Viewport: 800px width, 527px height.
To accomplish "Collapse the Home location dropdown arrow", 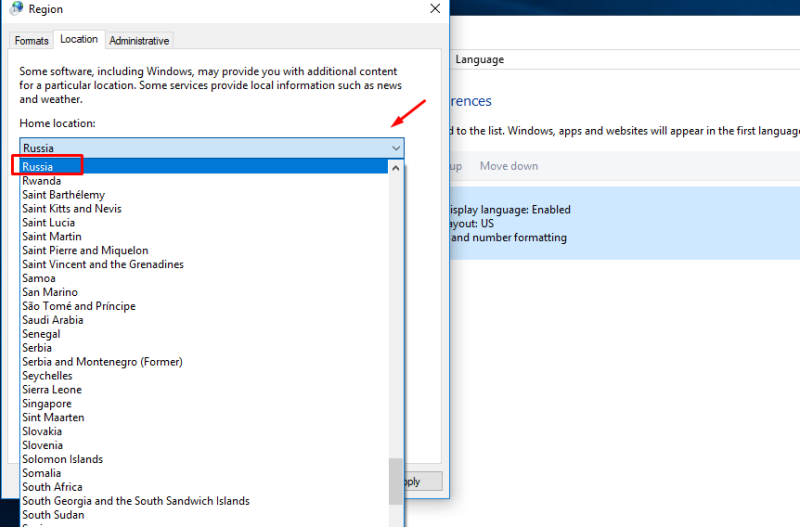I will [396, 148].
